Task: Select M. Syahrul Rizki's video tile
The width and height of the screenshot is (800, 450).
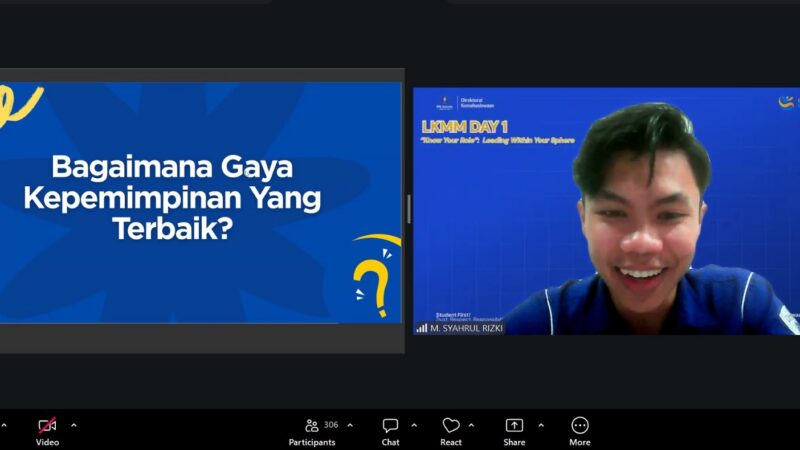Action: tap(607, 211)
